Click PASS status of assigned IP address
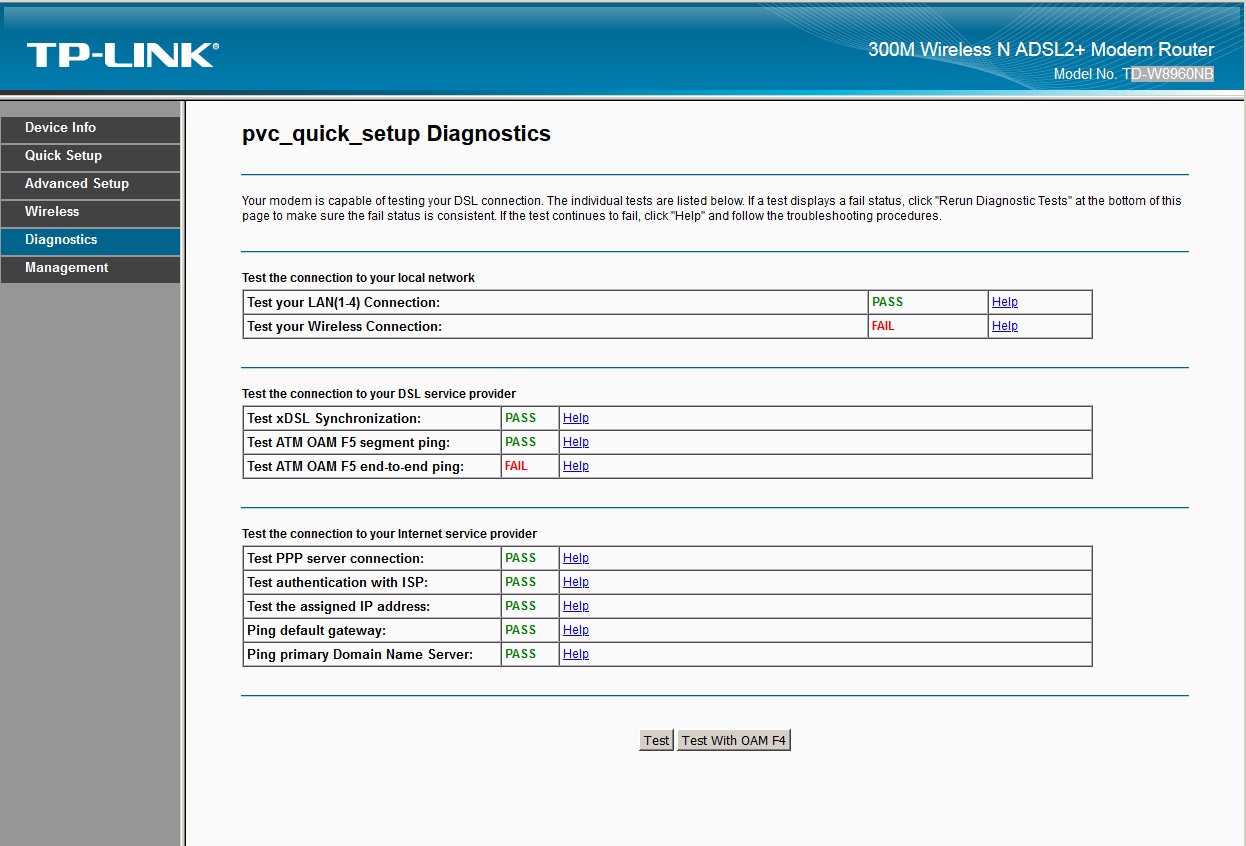1246x846 pixels. point(520,606)
